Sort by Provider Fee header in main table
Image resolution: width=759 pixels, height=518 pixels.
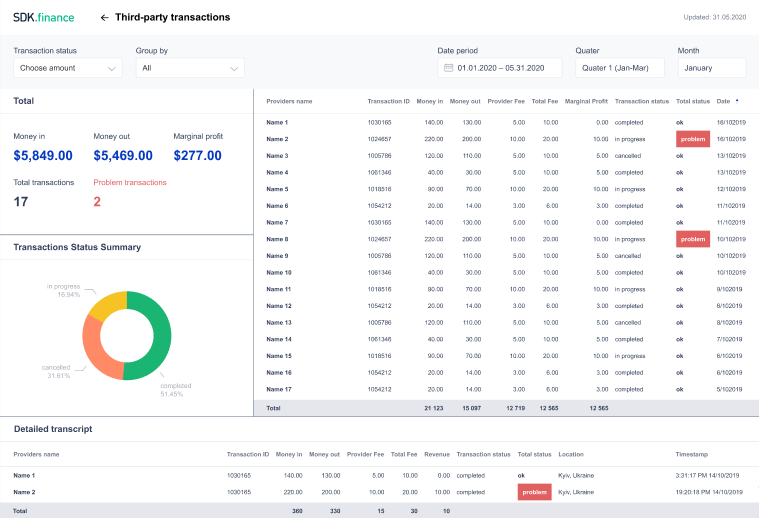506,101
